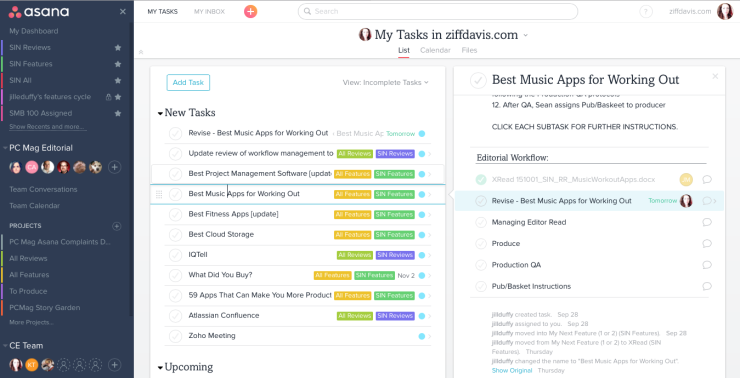Click the orange plus quick-add button
The width and height of the screenshot is (740, 378).
click(x=251, y=11)
